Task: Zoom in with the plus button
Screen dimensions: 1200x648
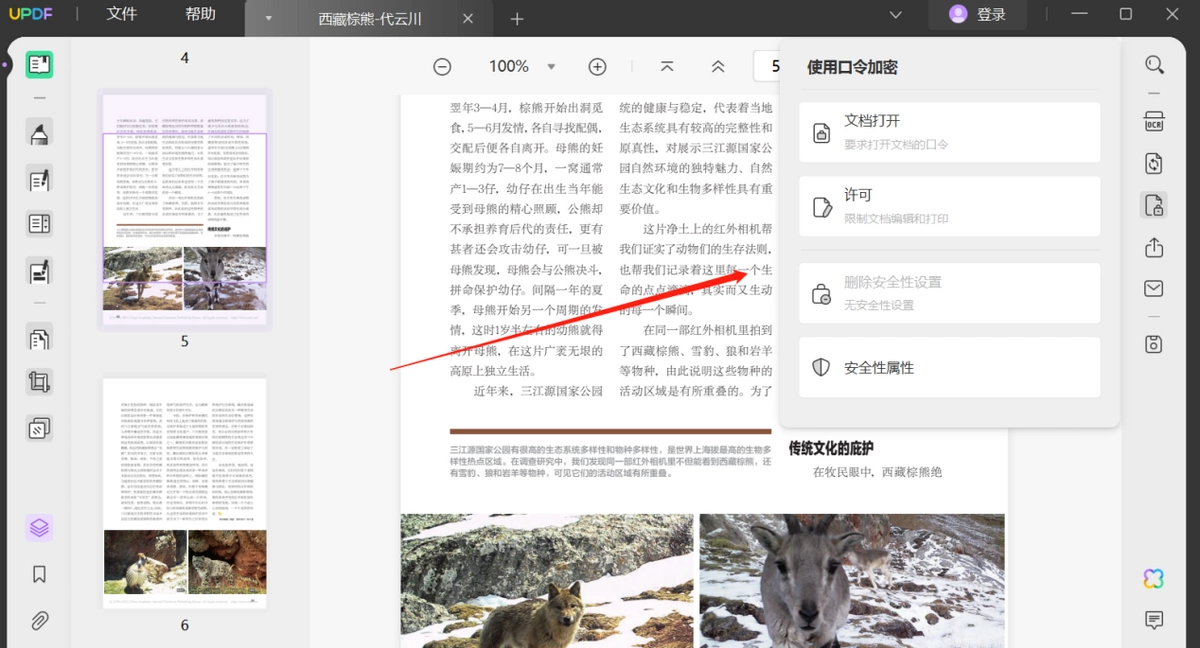Action: (597, 67)
